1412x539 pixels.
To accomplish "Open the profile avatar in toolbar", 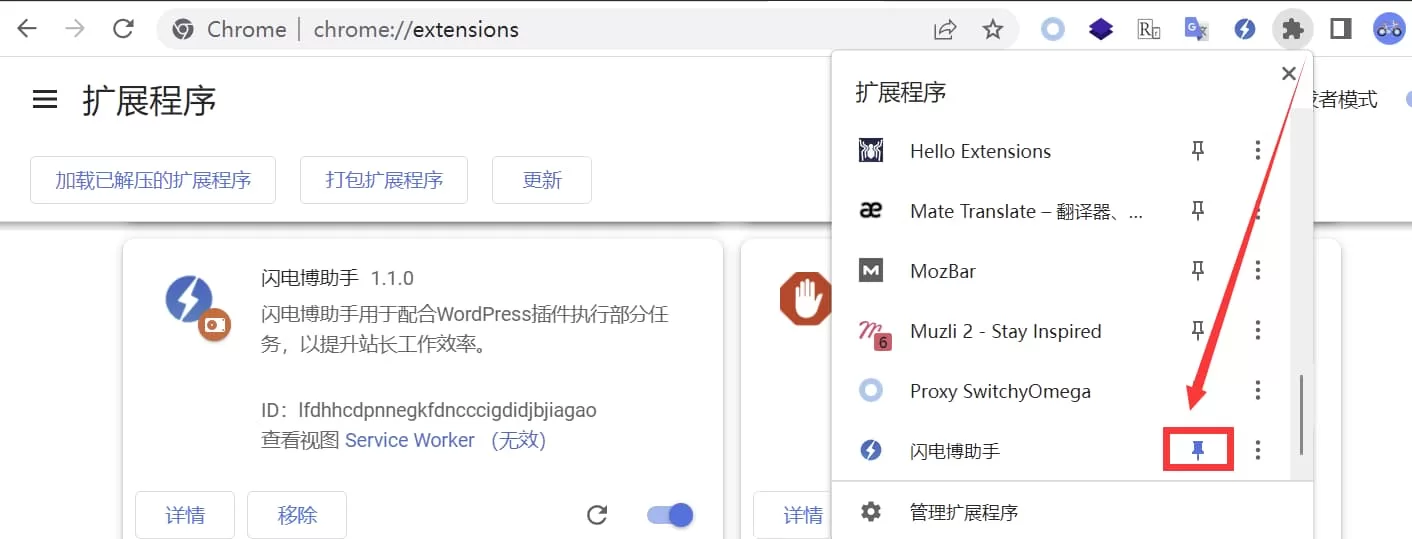I will coord(1389,29).
